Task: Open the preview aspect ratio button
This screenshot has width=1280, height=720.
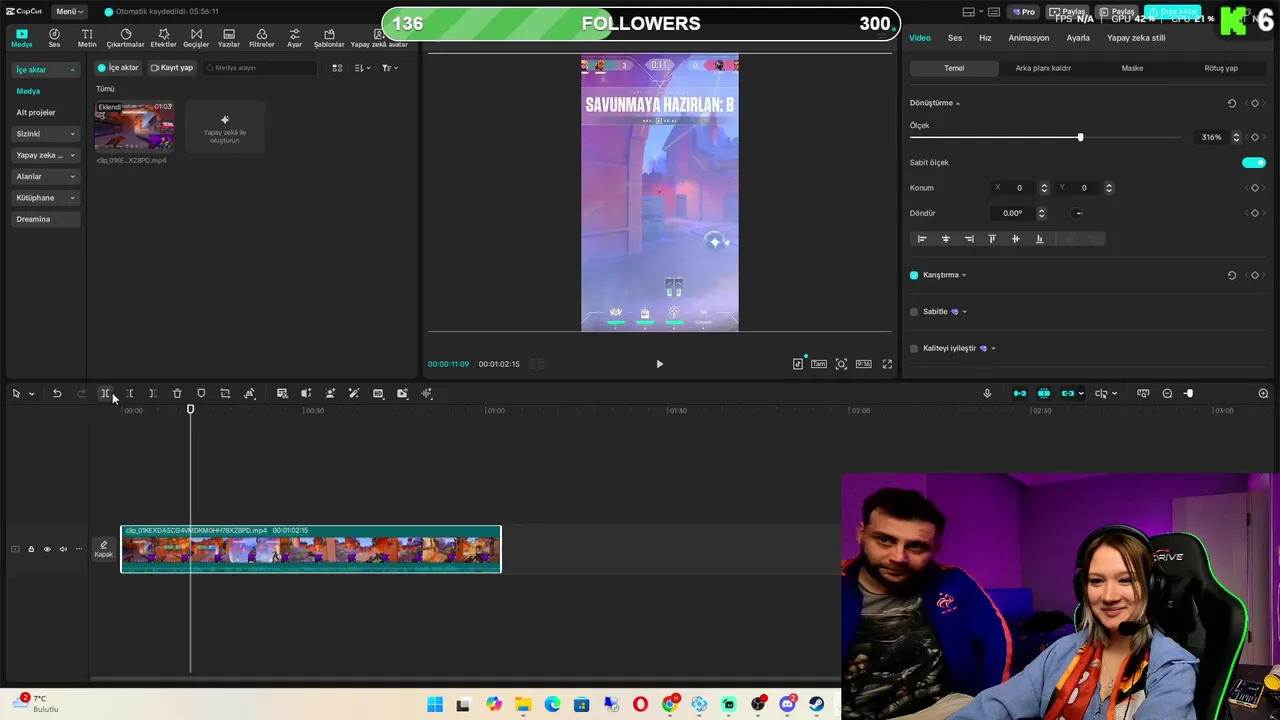Action: (863, 364)
